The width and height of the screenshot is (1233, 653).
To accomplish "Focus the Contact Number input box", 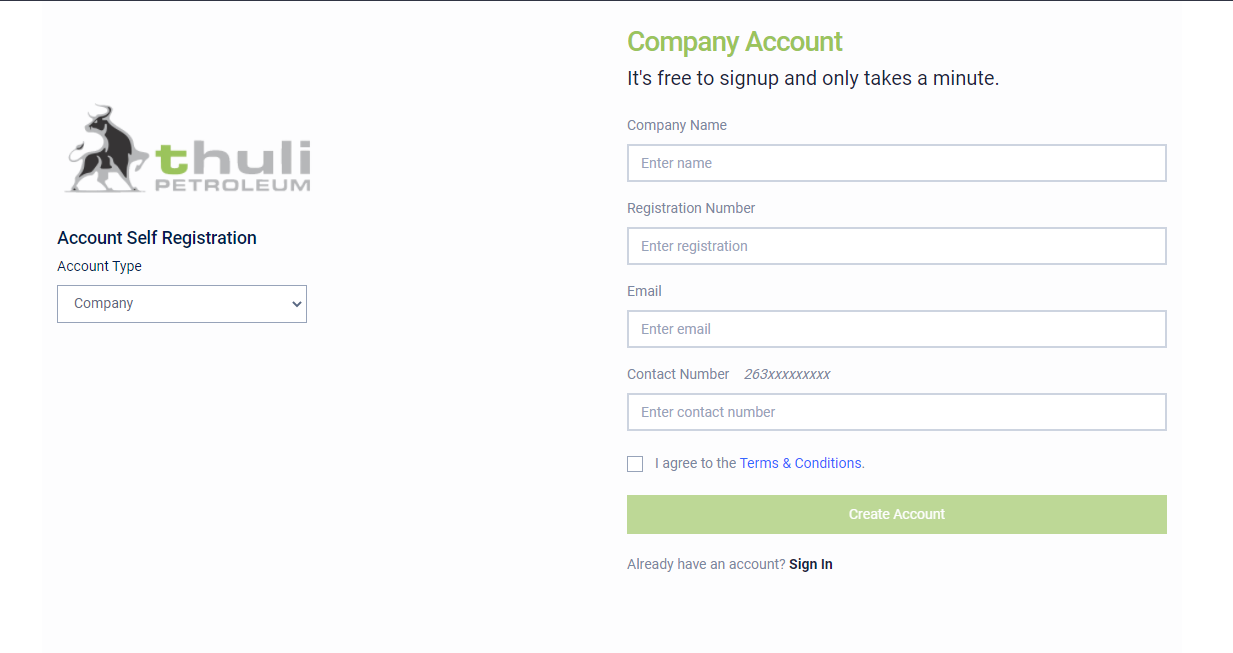I will coord(897,412).
